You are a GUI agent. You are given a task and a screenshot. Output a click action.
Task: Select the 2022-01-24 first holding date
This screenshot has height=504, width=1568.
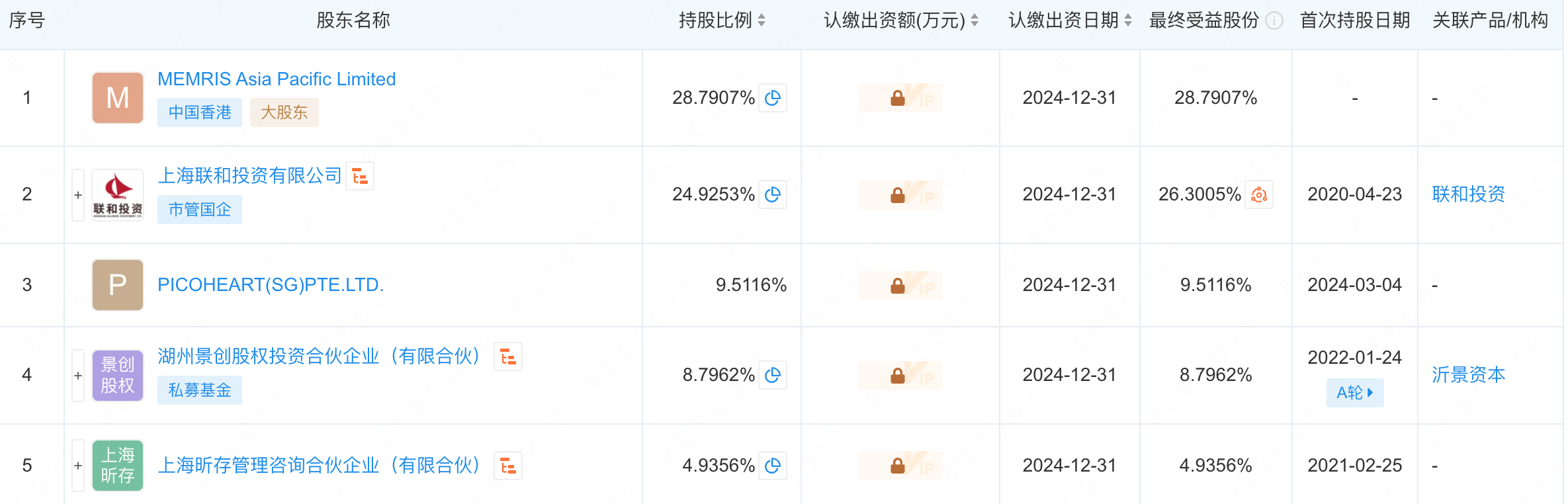point(1355,358)
